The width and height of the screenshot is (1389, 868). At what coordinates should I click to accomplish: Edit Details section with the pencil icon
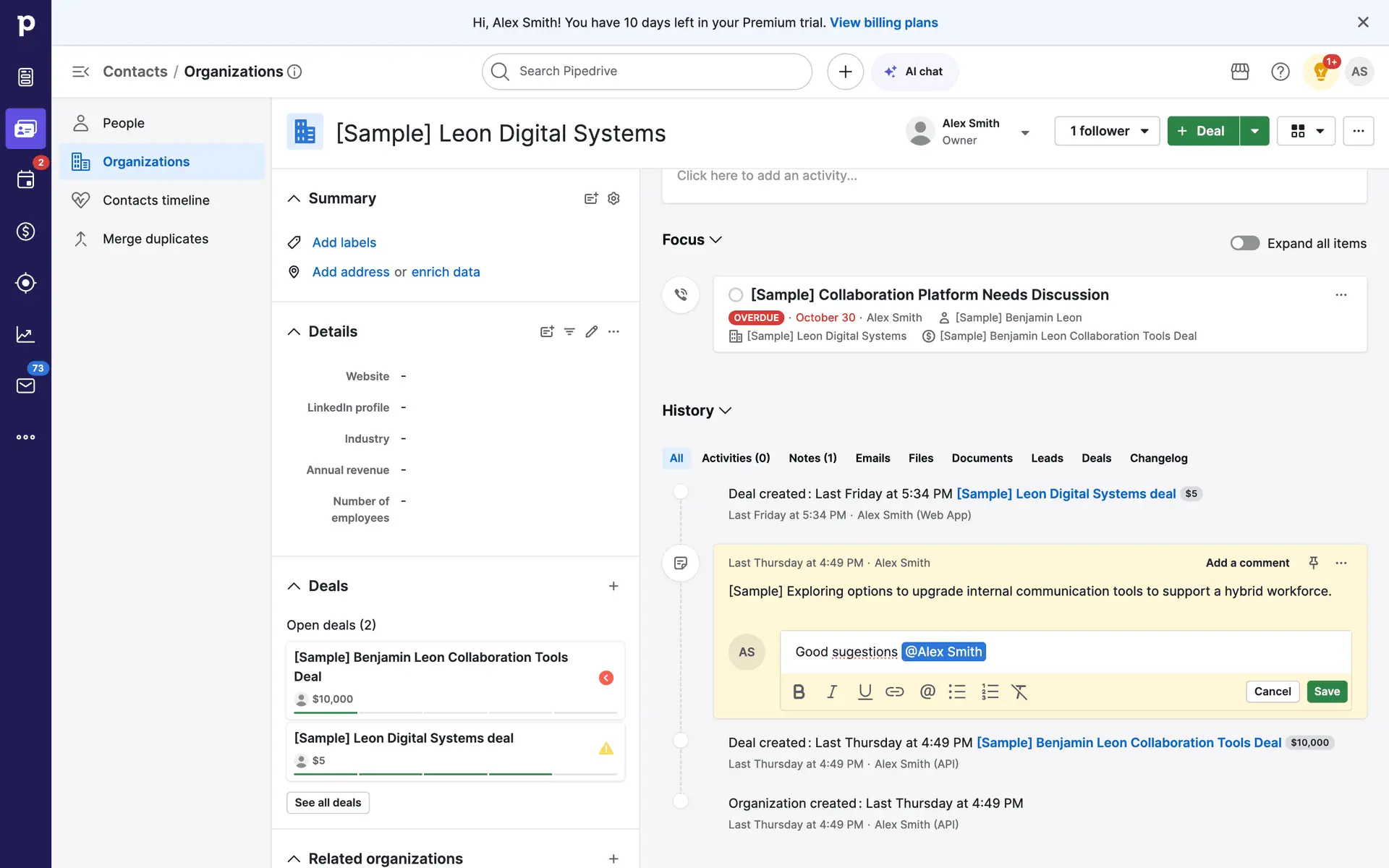(592, 332)
